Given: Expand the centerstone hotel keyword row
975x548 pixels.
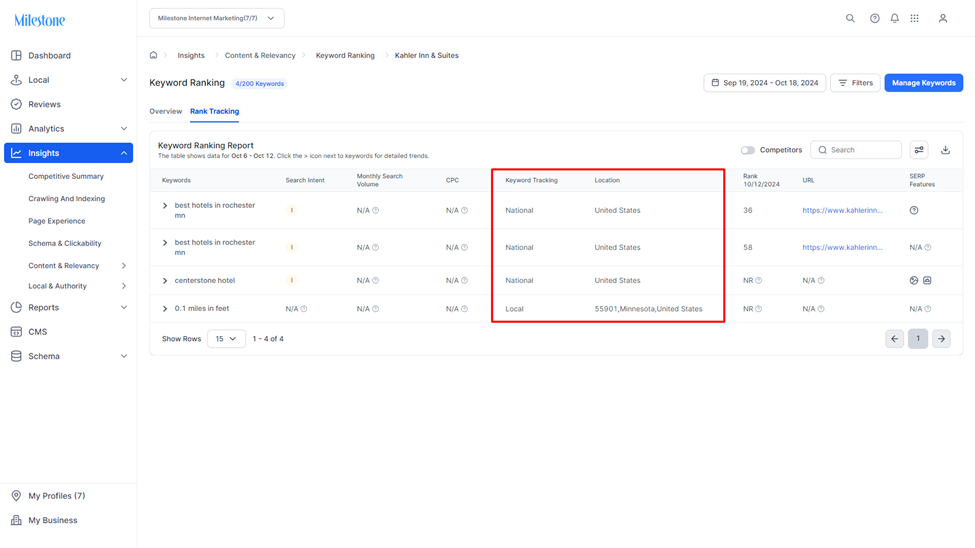Looking at the screenshot, I should pyautogui.click(x=165, y=281).
